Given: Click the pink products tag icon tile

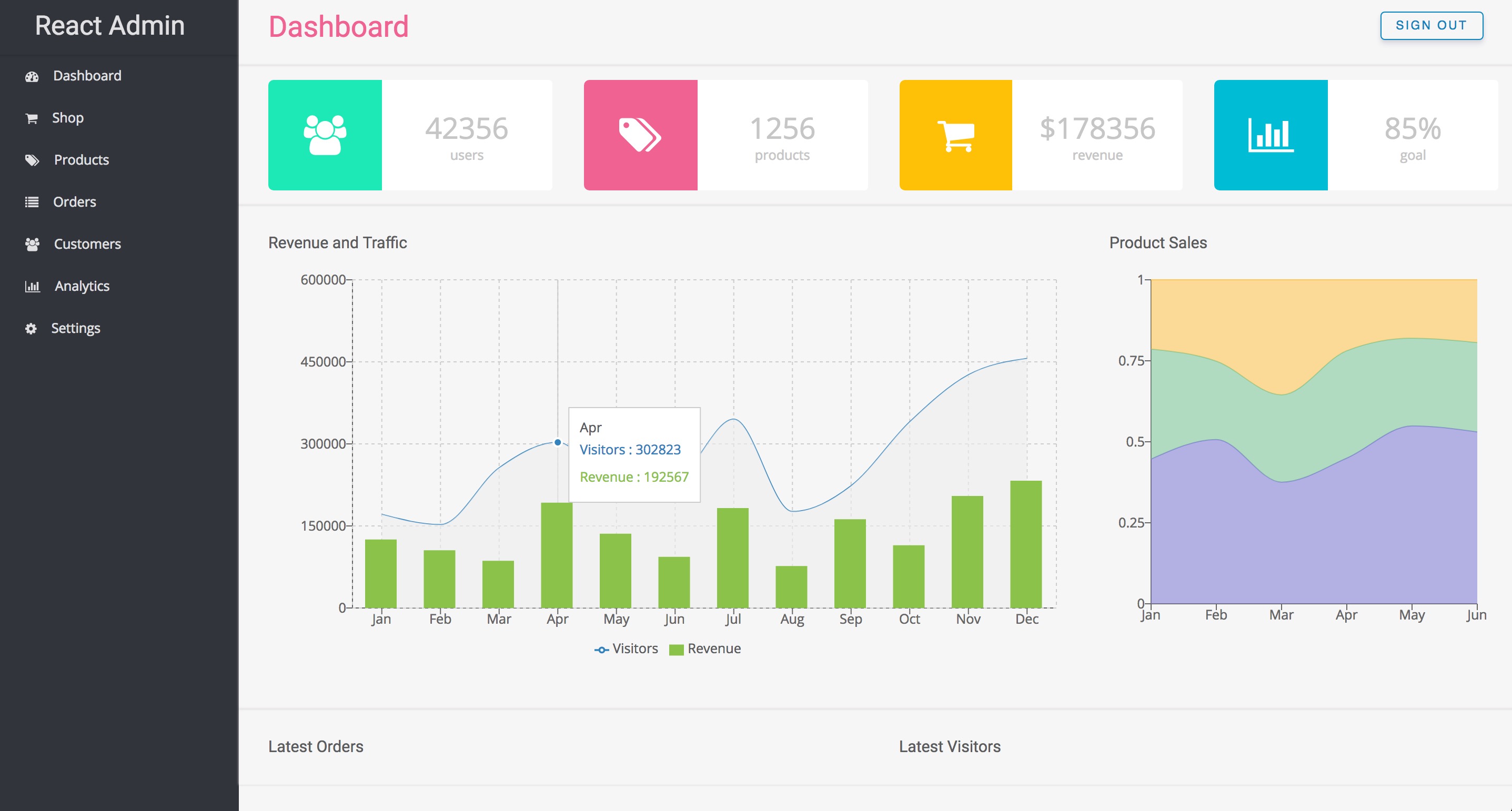Looking at the screenshot, I should point(640,135).
